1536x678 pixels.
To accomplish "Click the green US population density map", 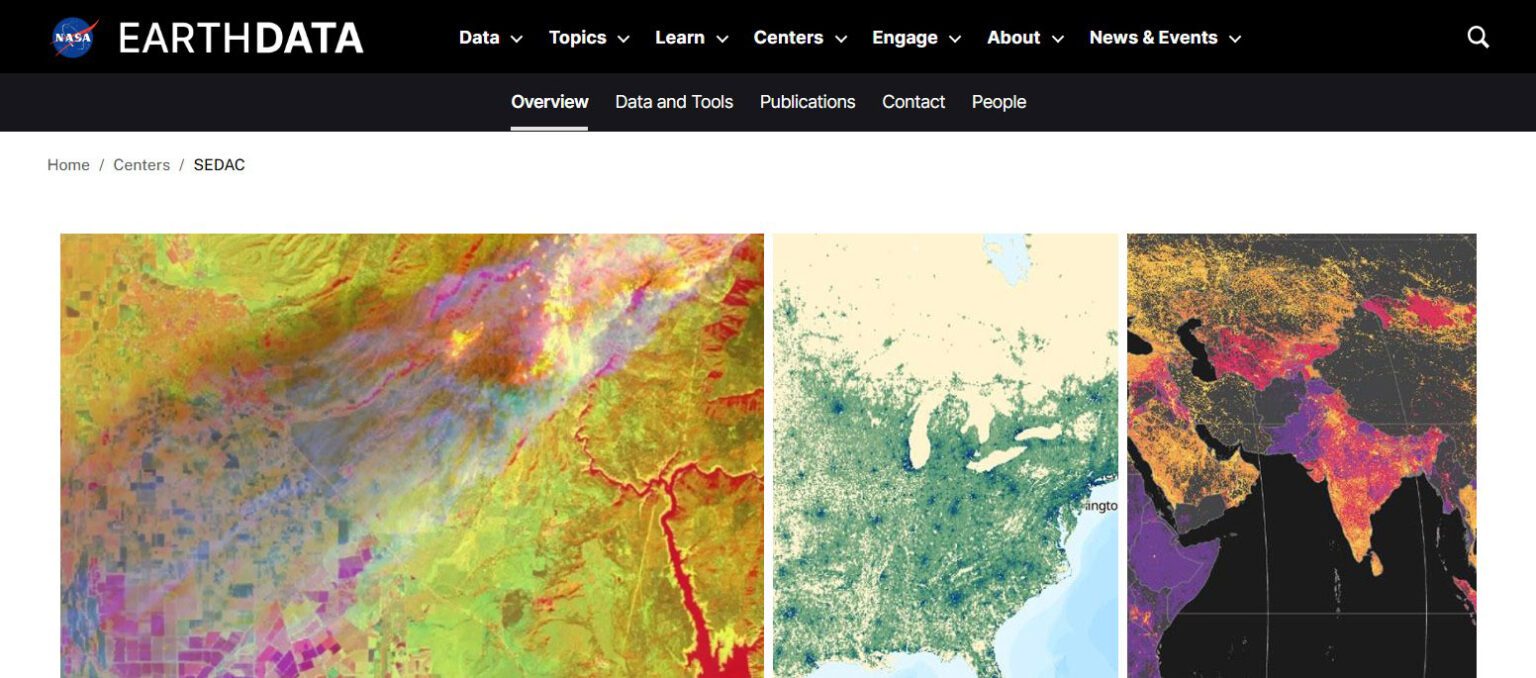I will point(945,456).
